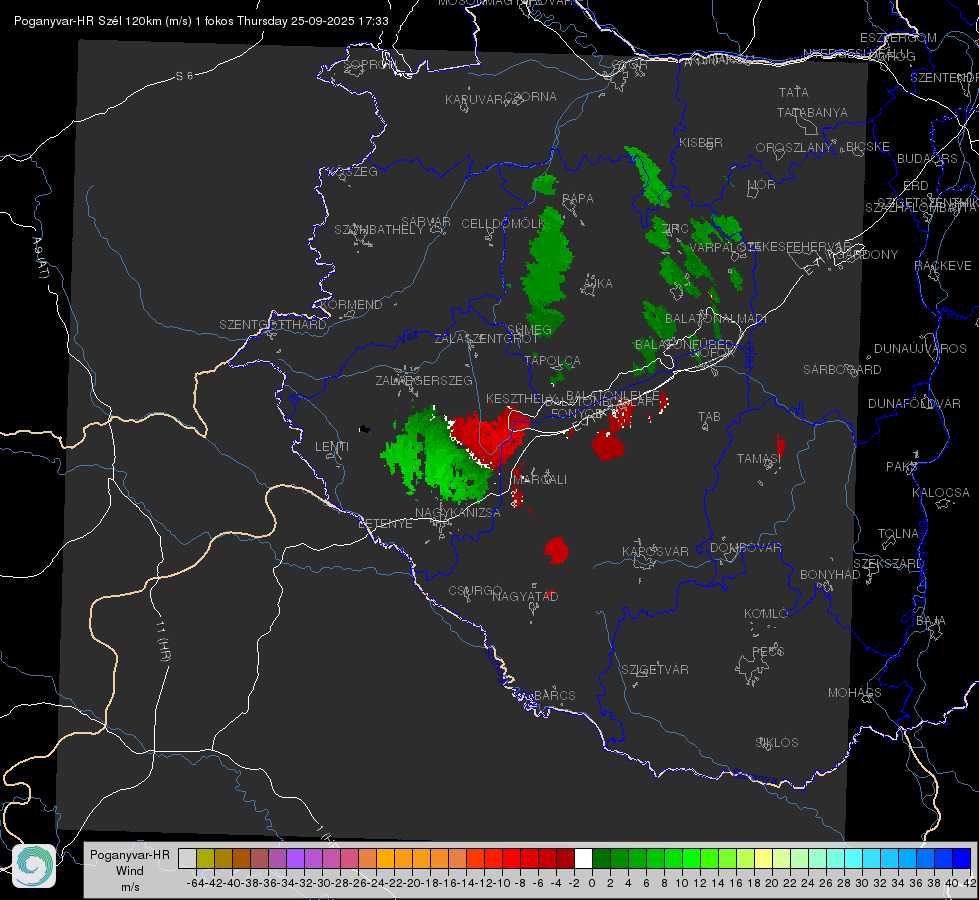The height and width of the screenshot is (900, 979).
Task: Click the SZOMBATHELY city label
Action: (379, 230)
